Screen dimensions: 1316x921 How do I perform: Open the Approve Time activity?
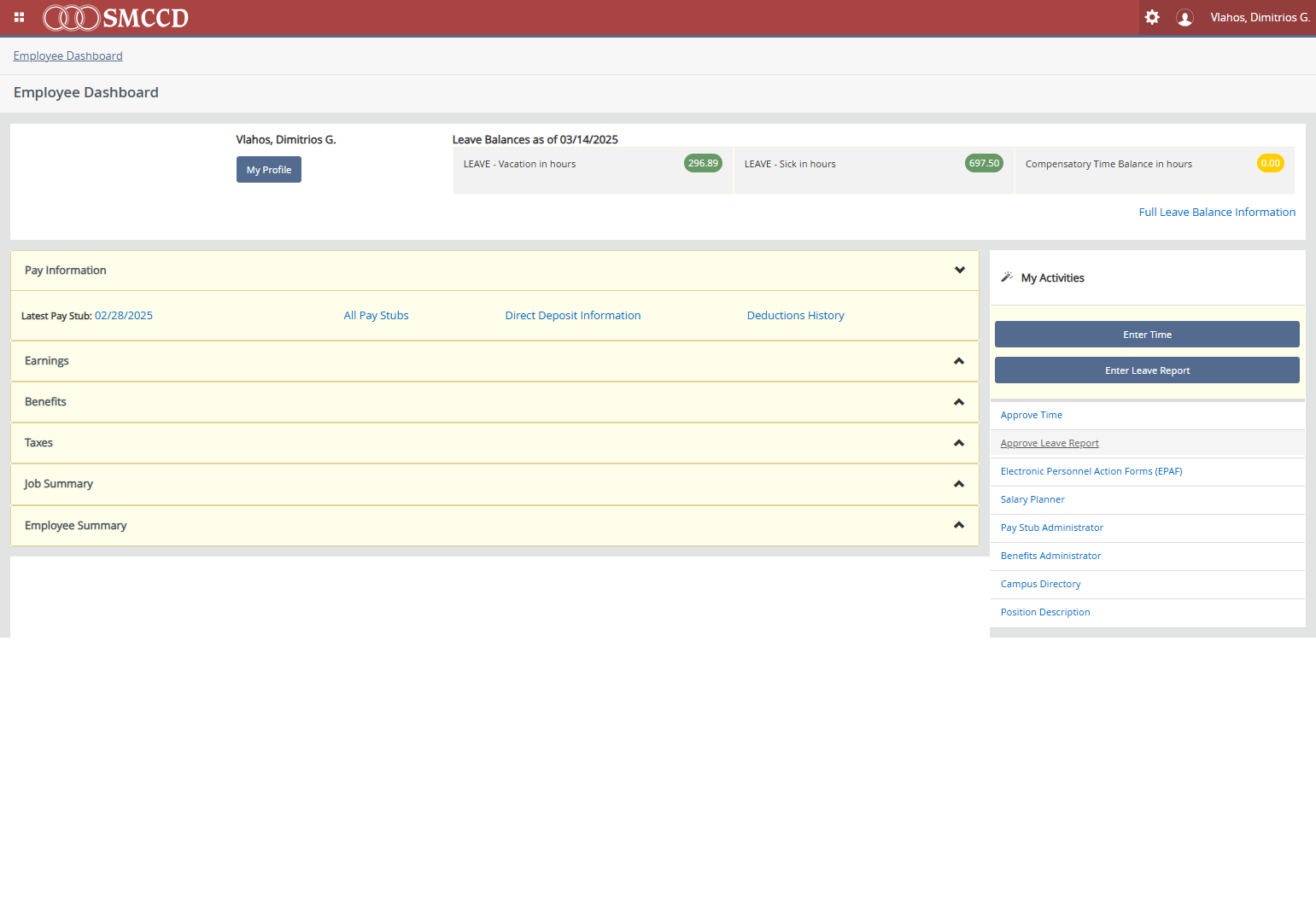pos(1032,415)
